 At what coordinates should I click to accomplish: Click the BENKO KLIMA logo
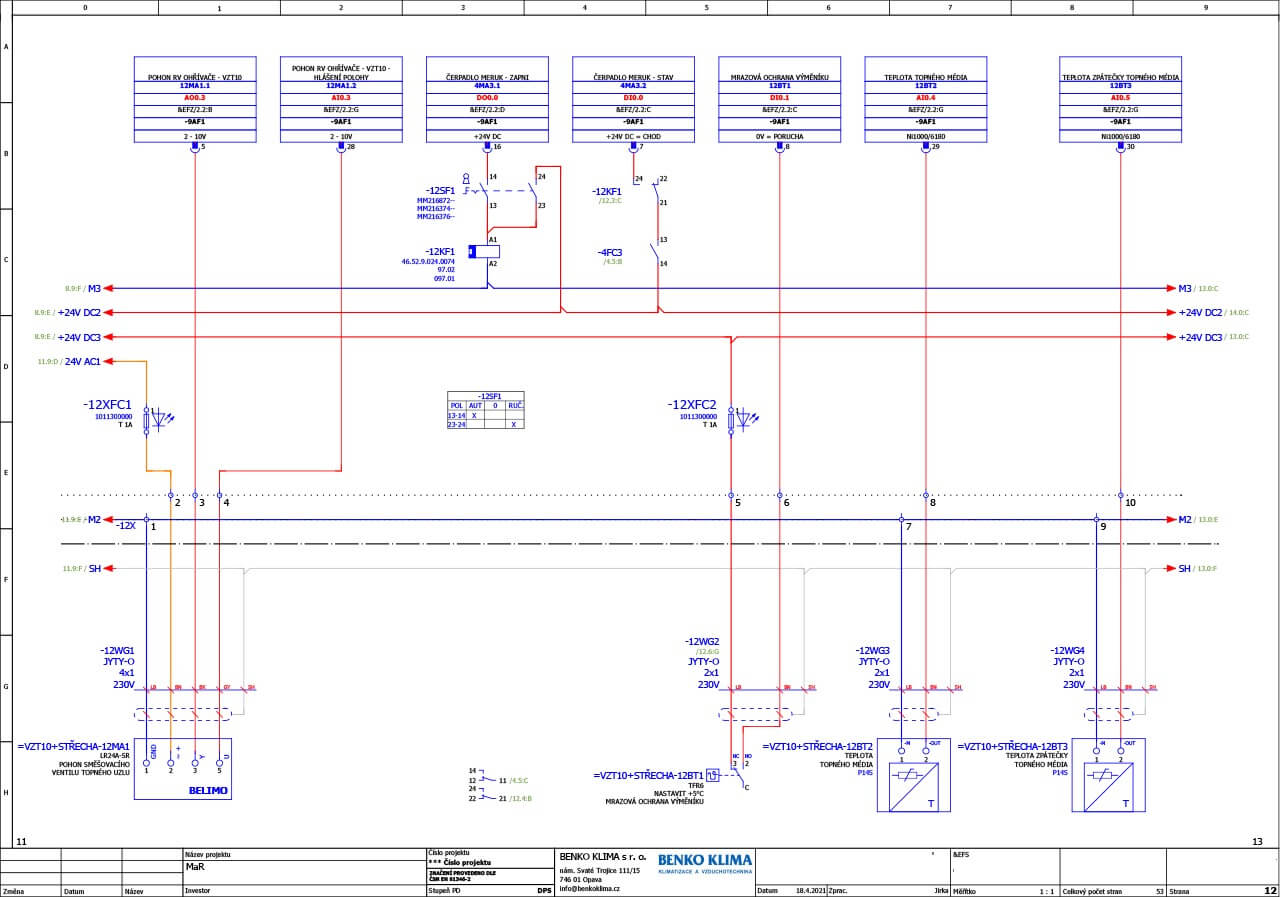pos(705,863)
